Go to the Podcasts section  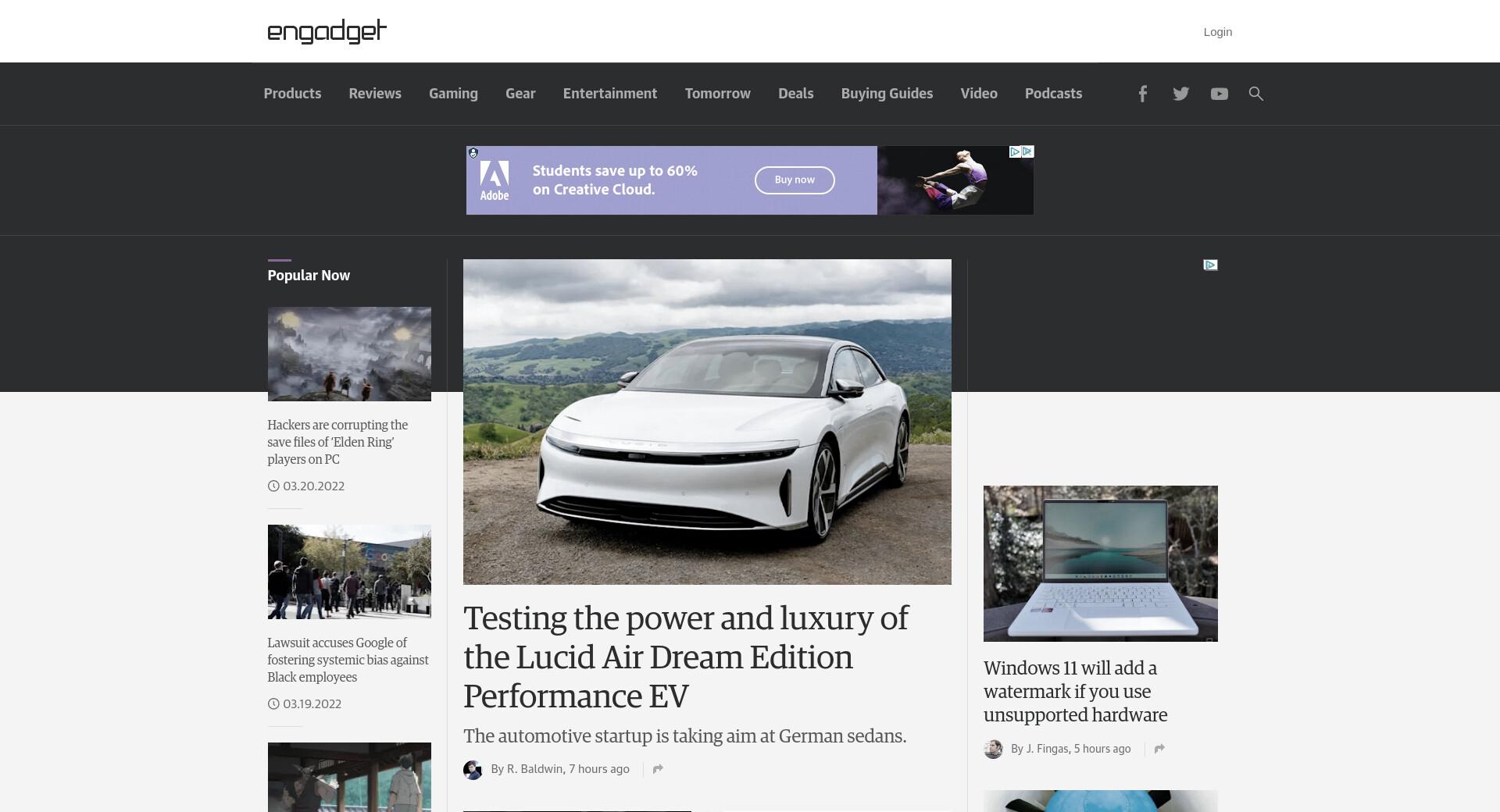click(1053, 94)
